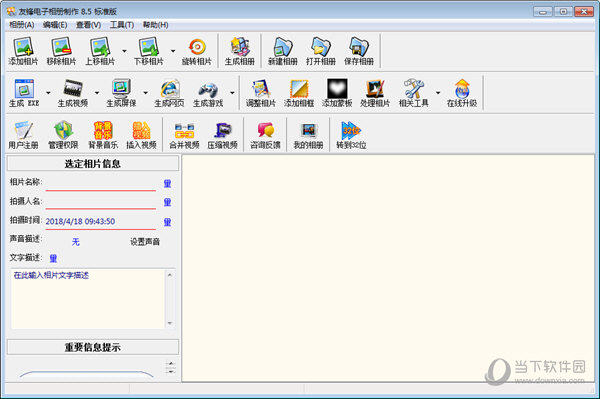Expand the dropdown arrow next to 生成屏保
The width and height of the screenshot is (600, 399).
[145, 93]
